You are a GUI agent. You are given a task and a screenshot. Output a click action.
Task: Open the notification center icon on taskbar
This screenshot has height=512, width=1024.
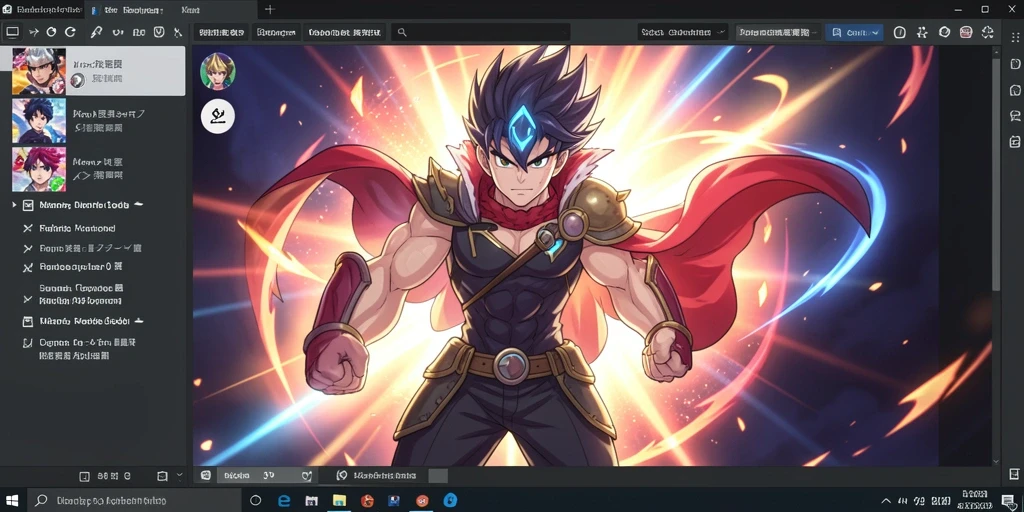click(x=1008, y=501)
